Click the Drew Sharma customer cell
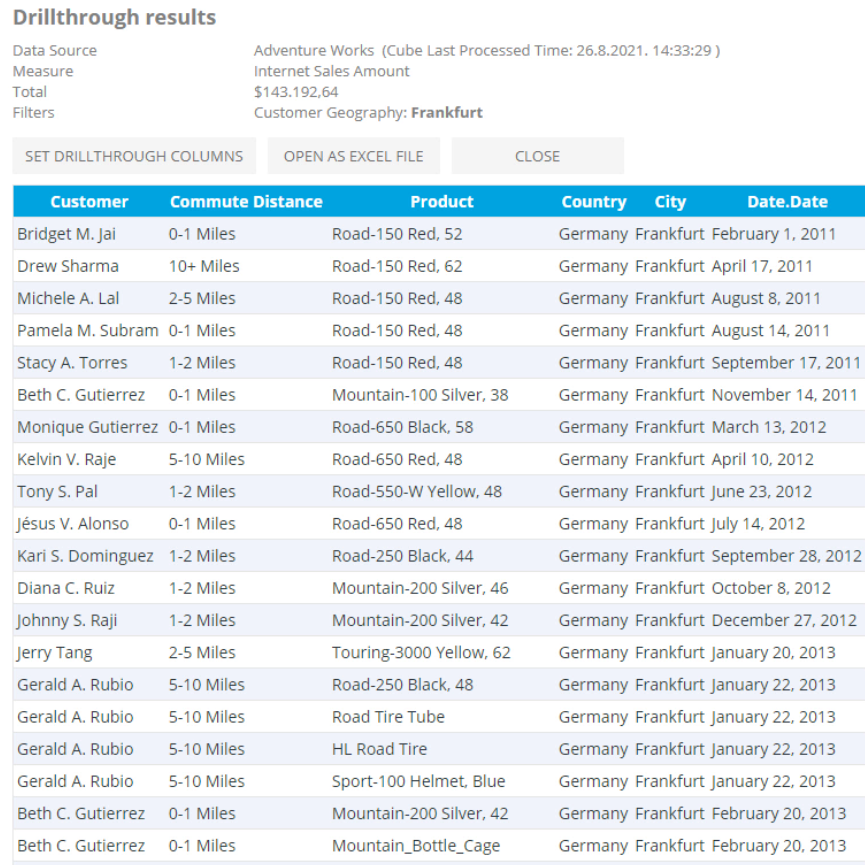Image resolution: width=865 pixels, height=865 pixels. (x=67, y=266)
